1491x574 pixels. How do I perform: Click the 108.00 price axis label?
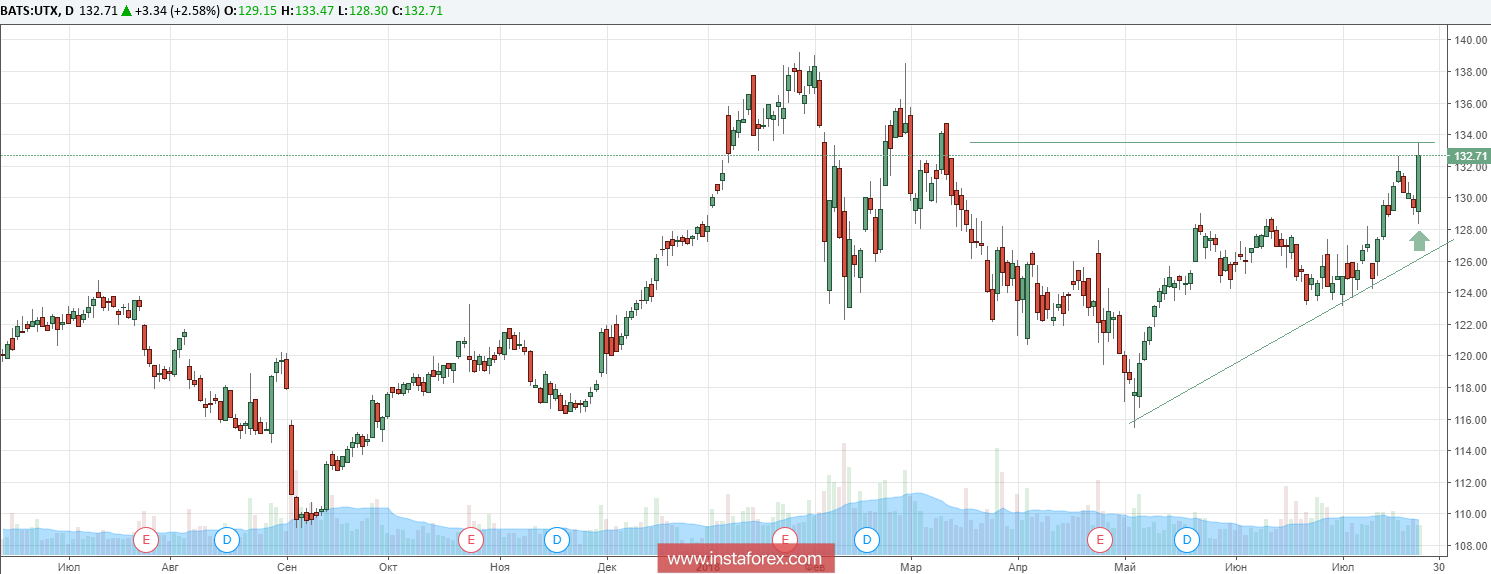coord(1469,546)
